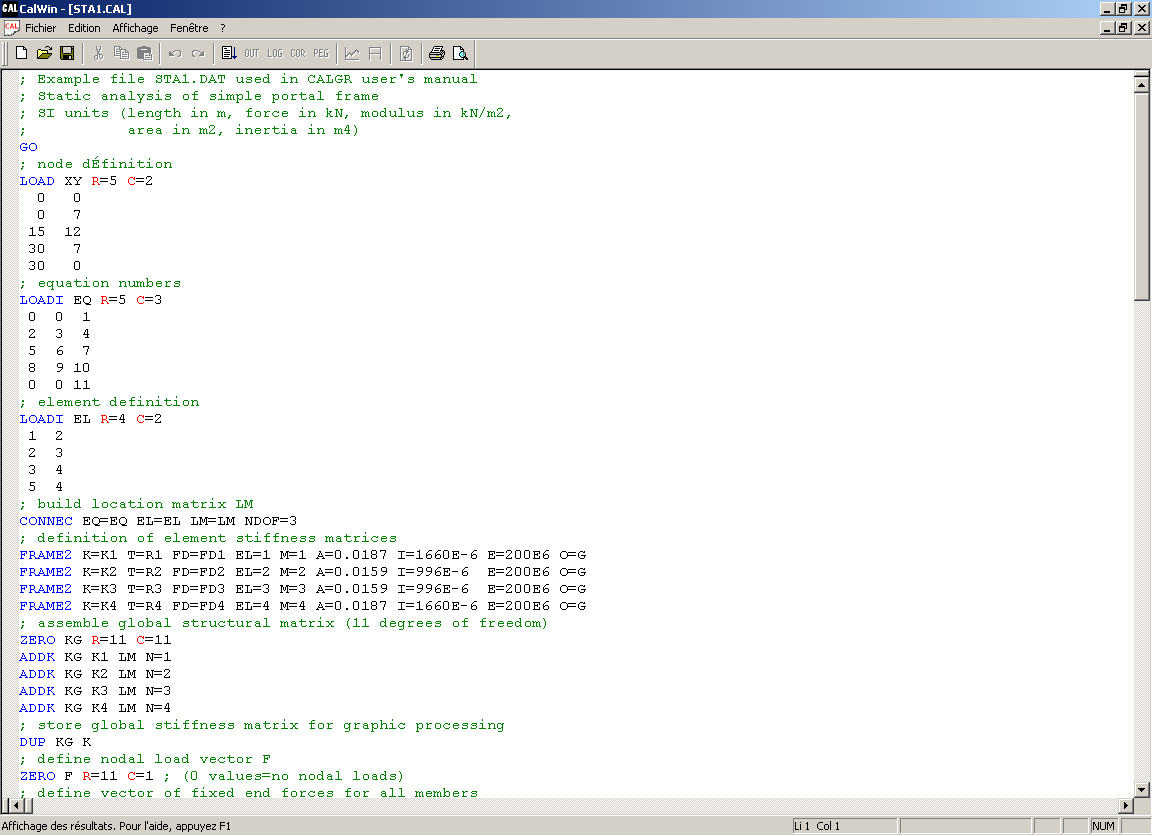Open a file with the folder icon

click(44, 53)
